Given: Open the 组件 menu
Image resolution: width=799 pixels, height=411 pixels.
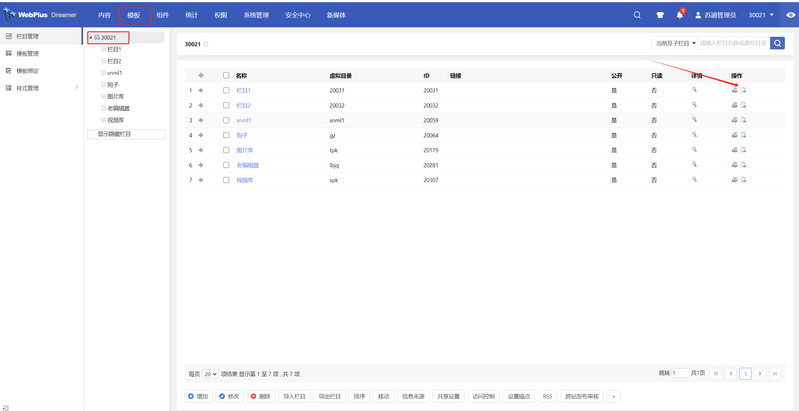Looking at the screenshot, I should point(163,15).
